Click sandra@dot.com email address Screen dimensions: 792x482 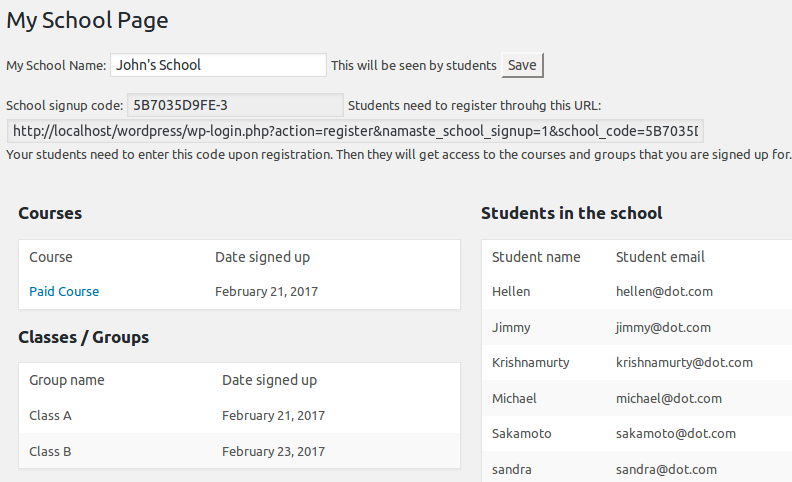[x=666, y=469]
